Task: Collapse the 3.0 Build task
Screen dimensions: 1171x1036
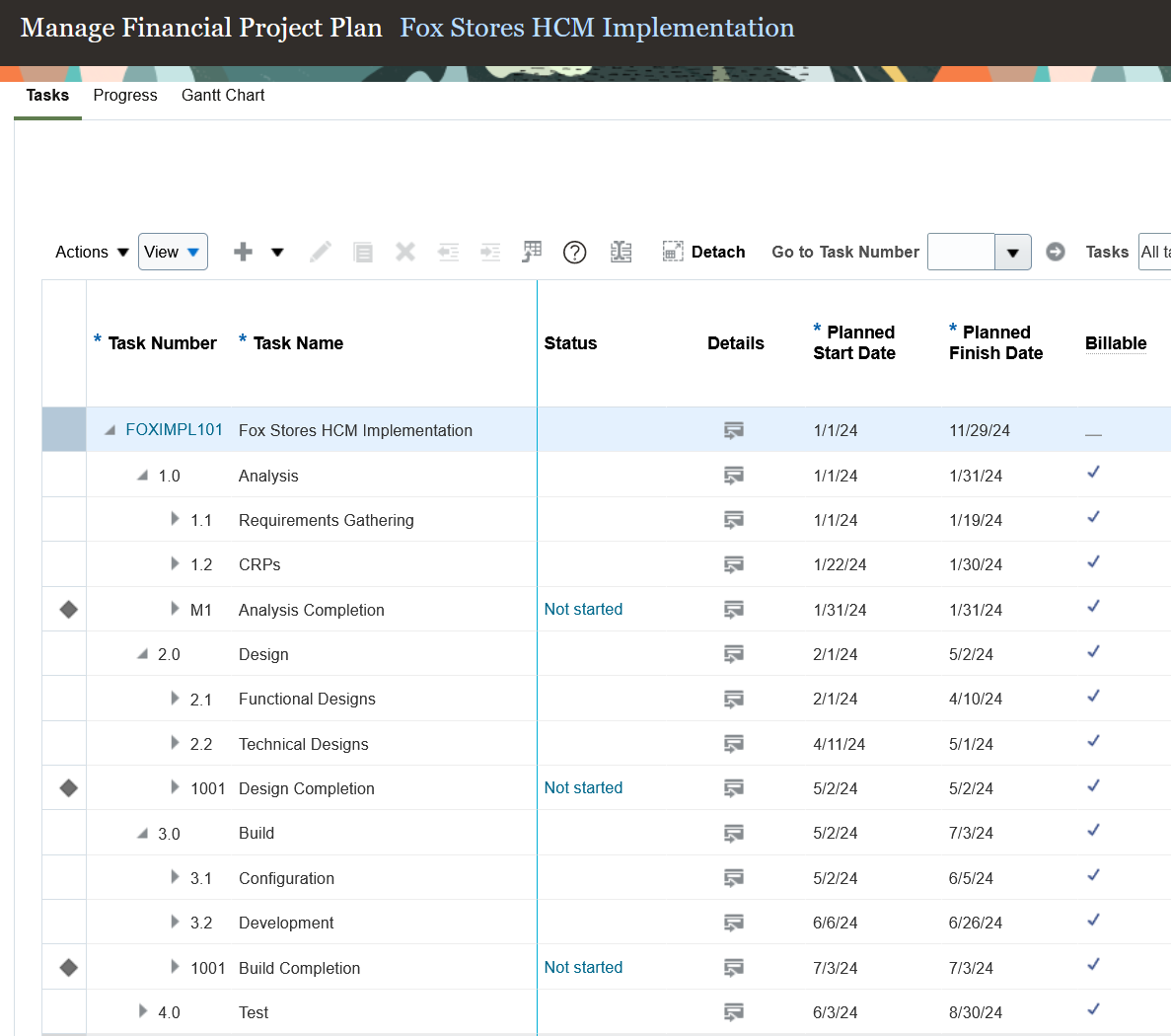Action: coord(142,833)
